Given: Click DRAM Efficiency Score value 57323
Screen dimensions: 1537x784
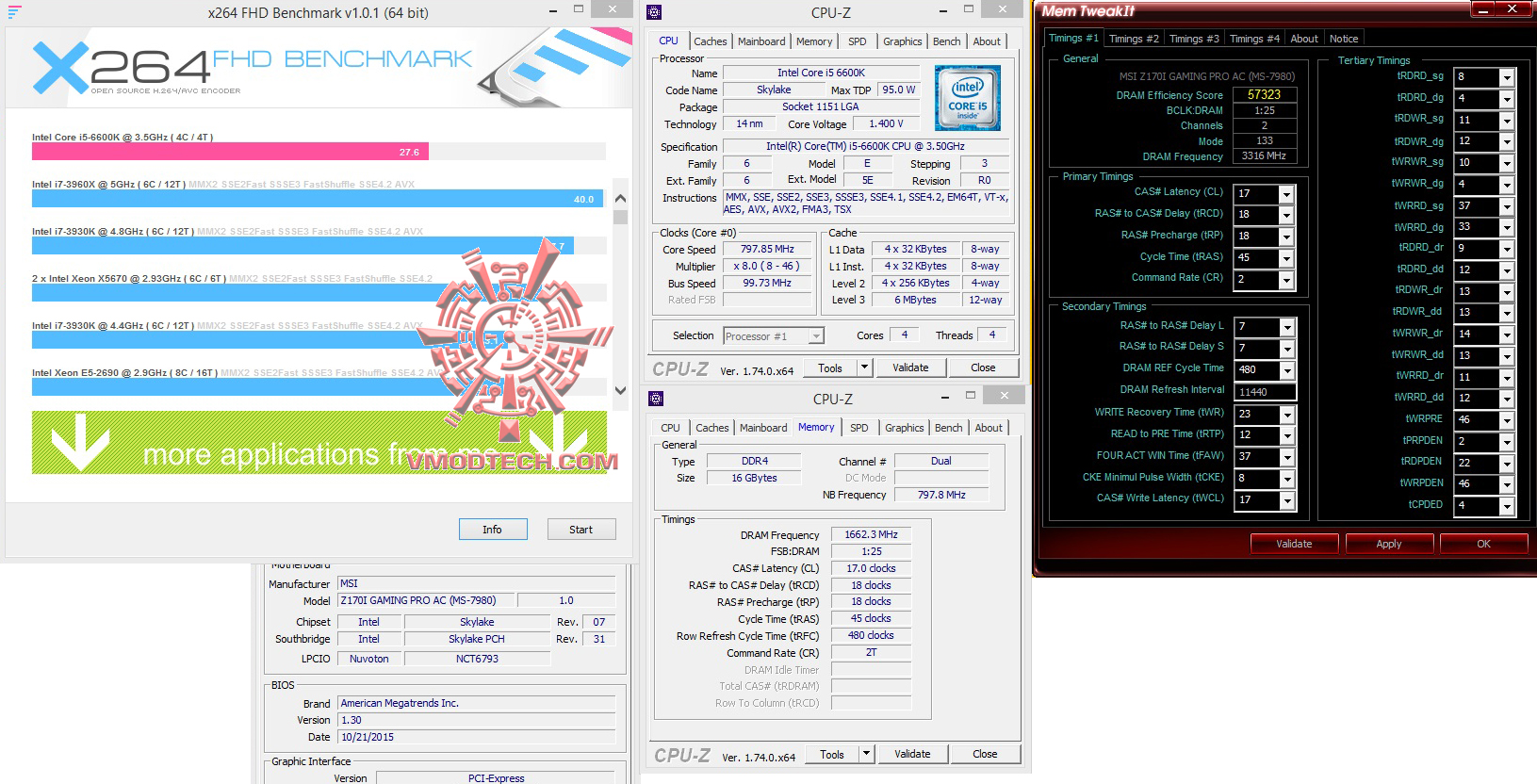Looking at the screenshot, I should tap(1265, 95).
